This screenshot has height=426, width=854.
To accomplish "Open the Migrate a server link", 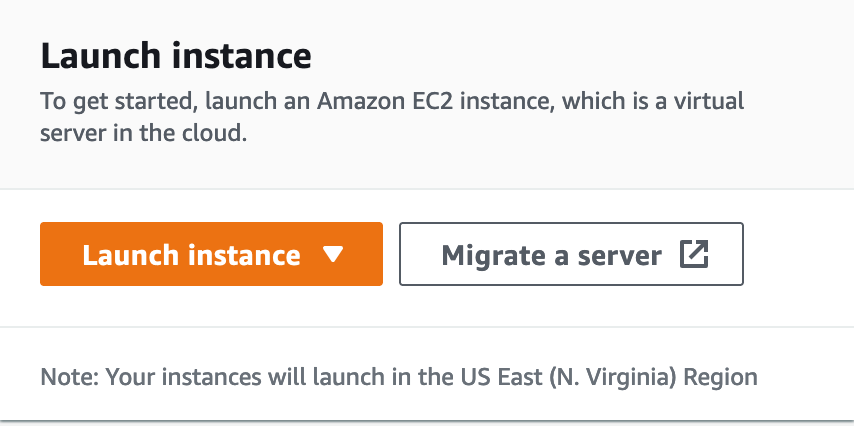I will click(571, 255).
